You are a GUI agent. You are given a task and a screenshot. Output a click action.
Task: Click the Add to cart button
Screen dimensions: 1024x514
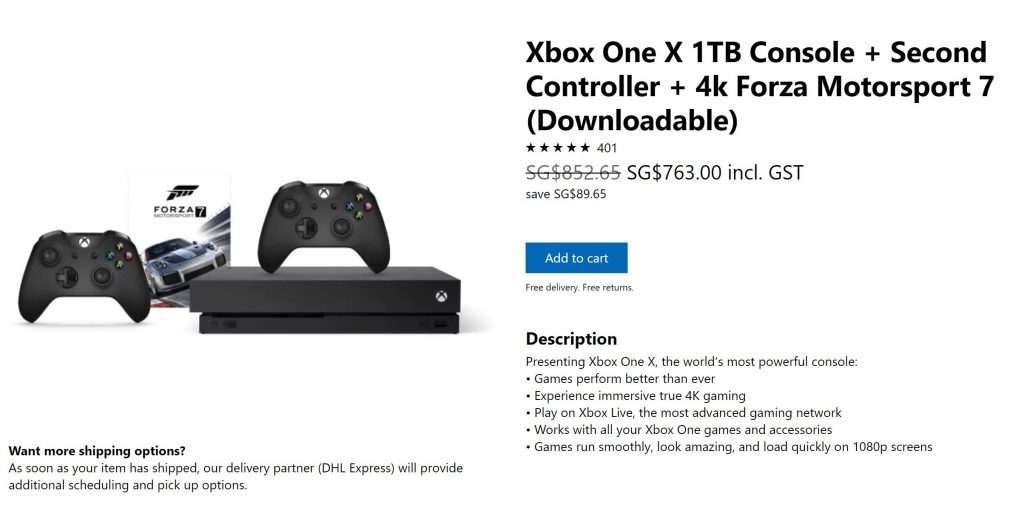click(576, 258)
